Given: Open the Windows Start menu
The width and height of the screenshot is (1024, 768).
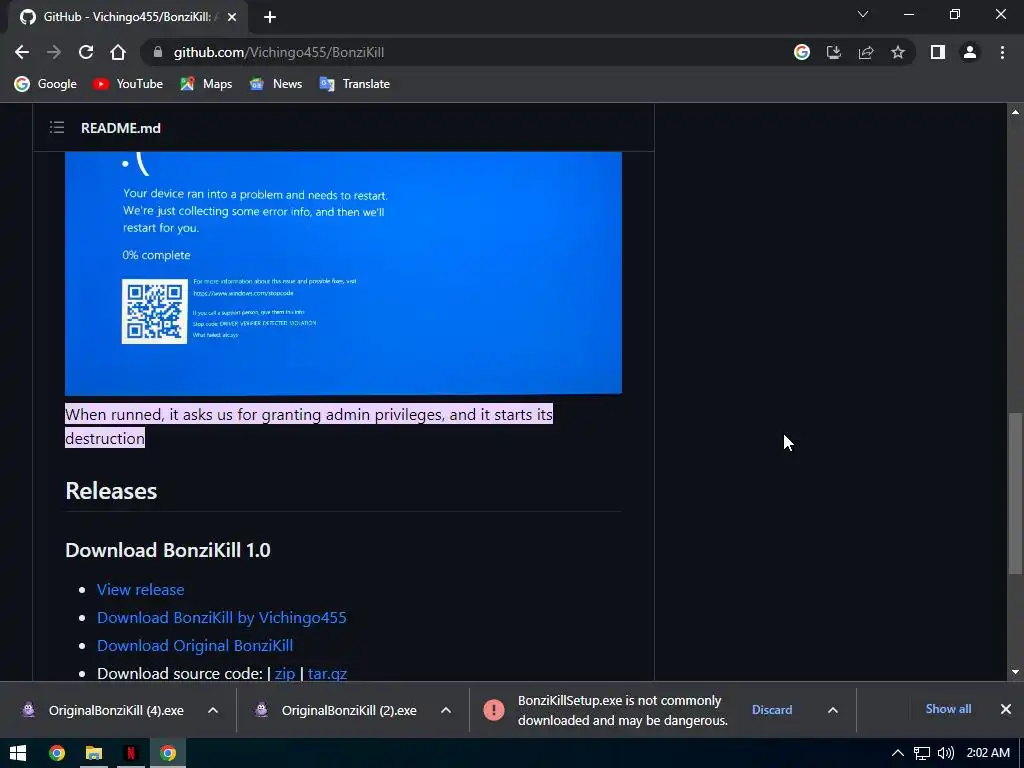Looking at the screenshot, I should [18, 753].
